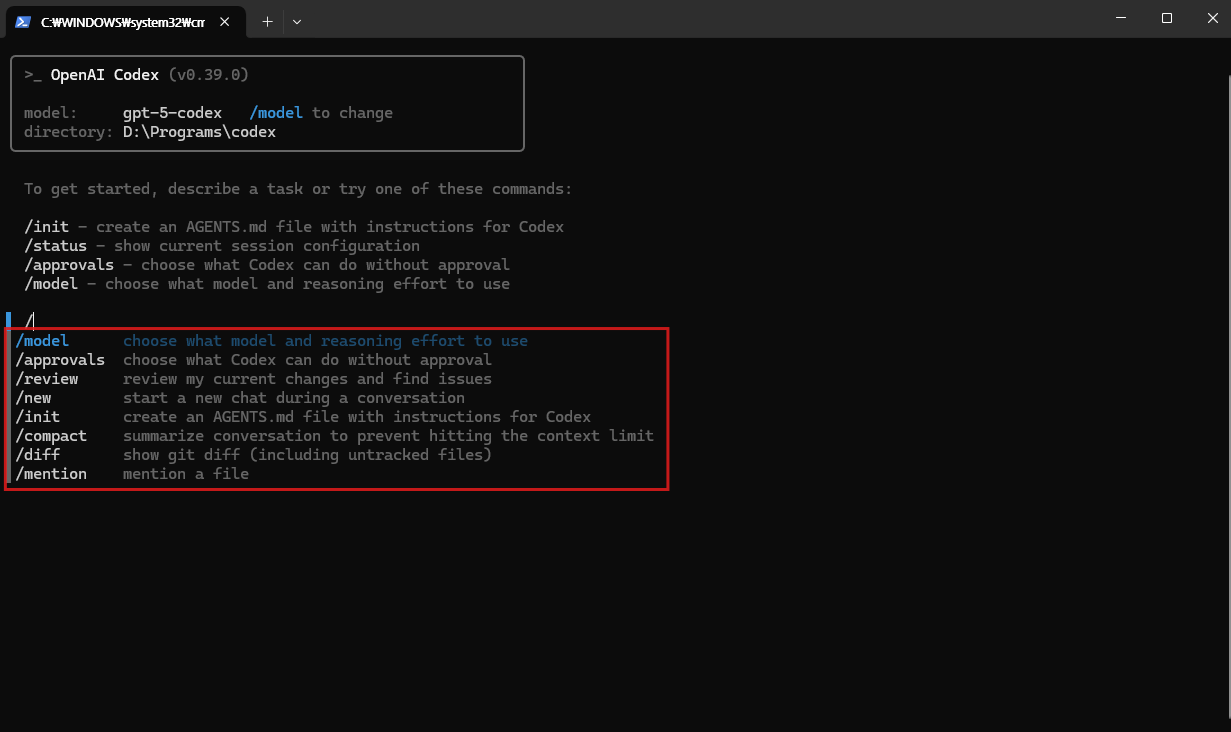Click the D:\Programs\codex directory path
Viewport: 1231px width, 732px height.
tap(198, 132)
